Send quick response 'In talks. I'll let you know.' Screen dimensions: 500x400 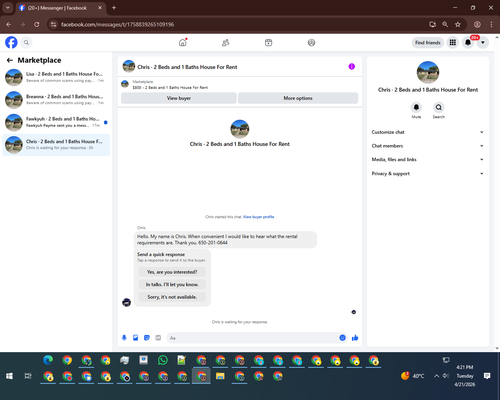click(172, 284)
